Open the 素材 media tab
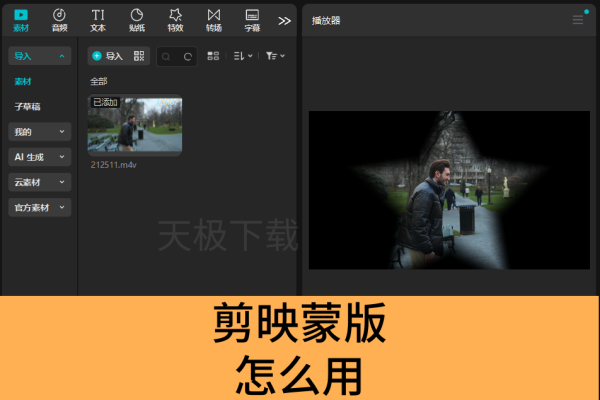 (x=21, y=21)
